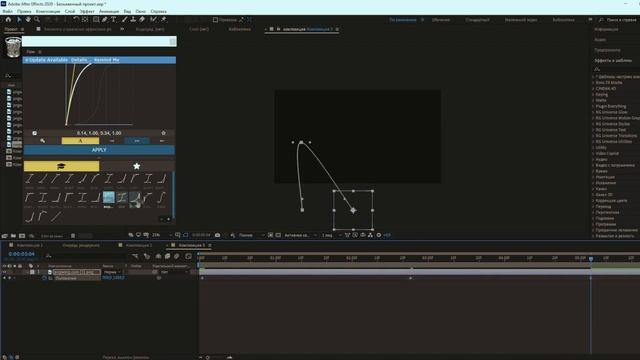Open the Правка menu
Screen dimensions: 640x360
point(24,11)
